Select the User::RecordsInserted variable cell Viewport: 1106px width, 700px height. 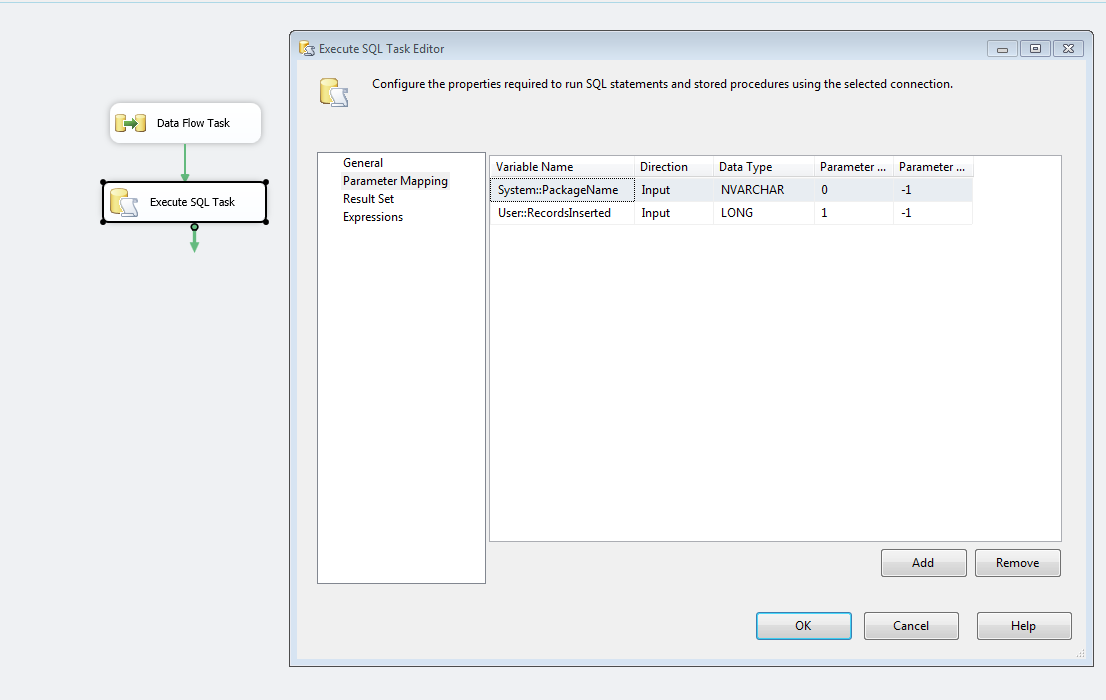click(x=561, y=212)
